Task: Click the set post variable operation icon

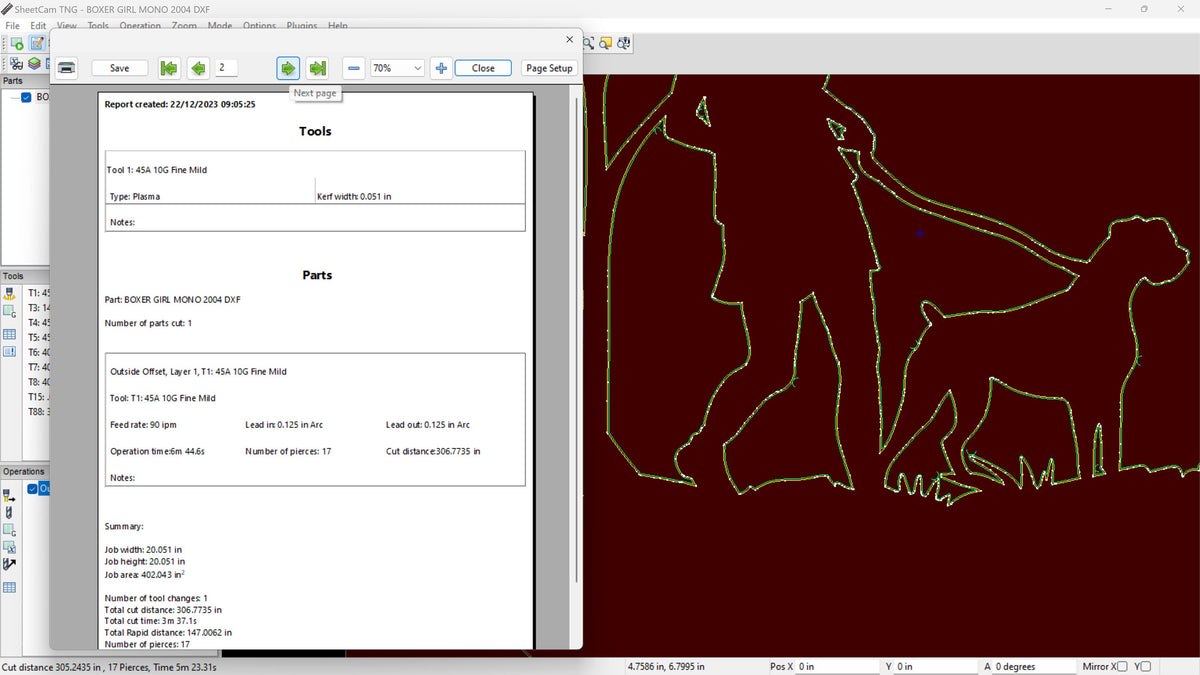Action: [10, 547]
